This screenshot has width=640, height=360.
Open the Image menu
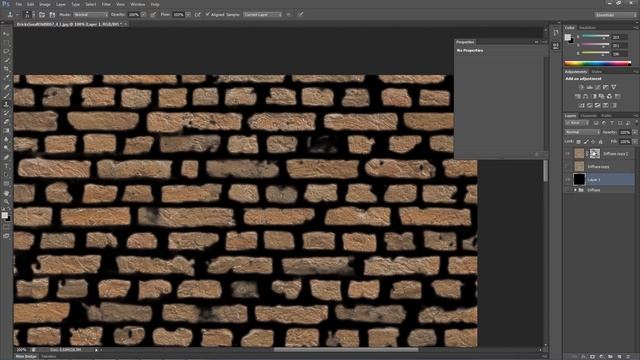pos(45,4)
